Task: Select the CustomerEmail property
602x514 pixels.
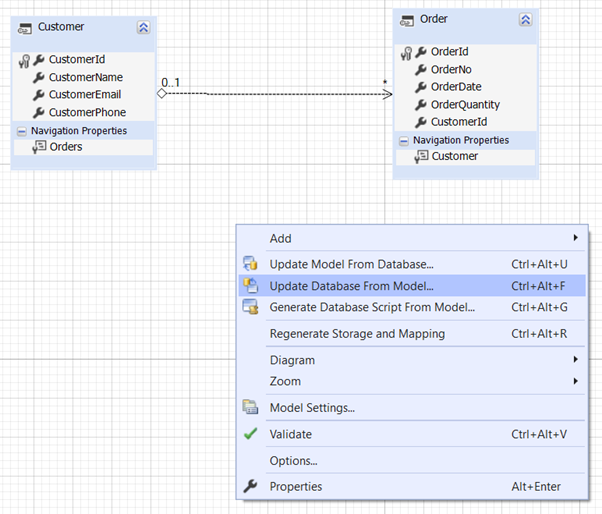Action: point(87,95)
